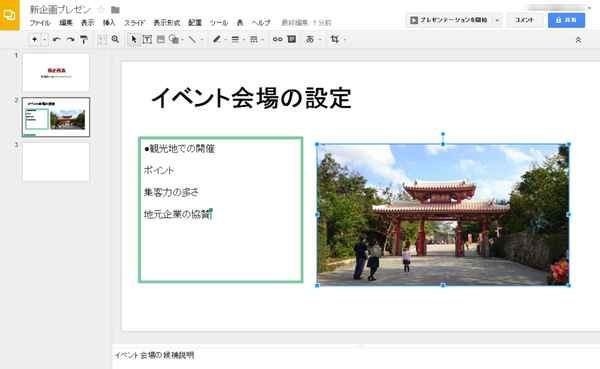
Task: Click the text ●観光地での開催
Action: pyautogui.click(x=179, y=149)
